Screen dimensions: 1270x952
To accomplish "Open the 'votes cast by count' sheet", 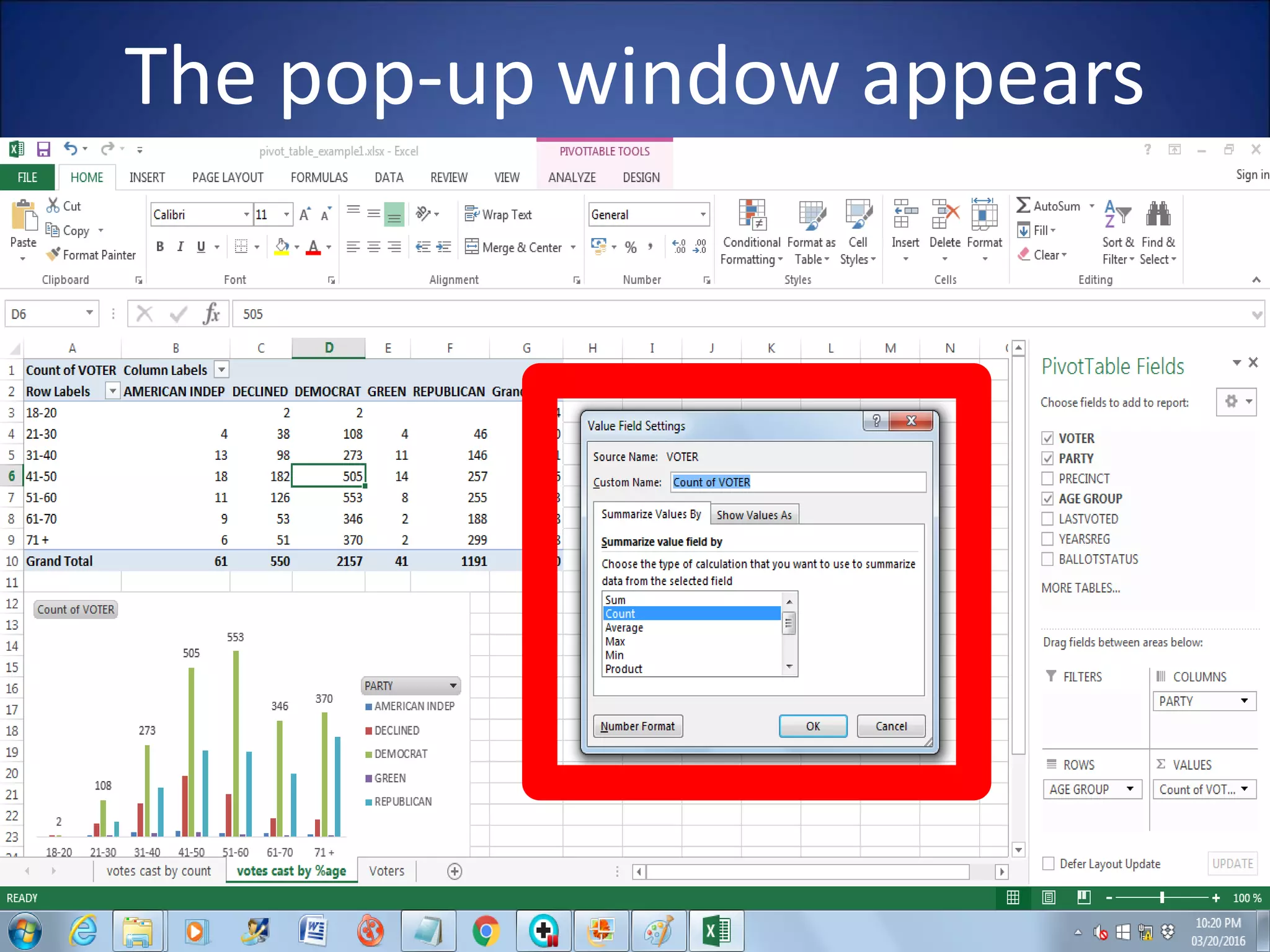I will pos(159,871).
